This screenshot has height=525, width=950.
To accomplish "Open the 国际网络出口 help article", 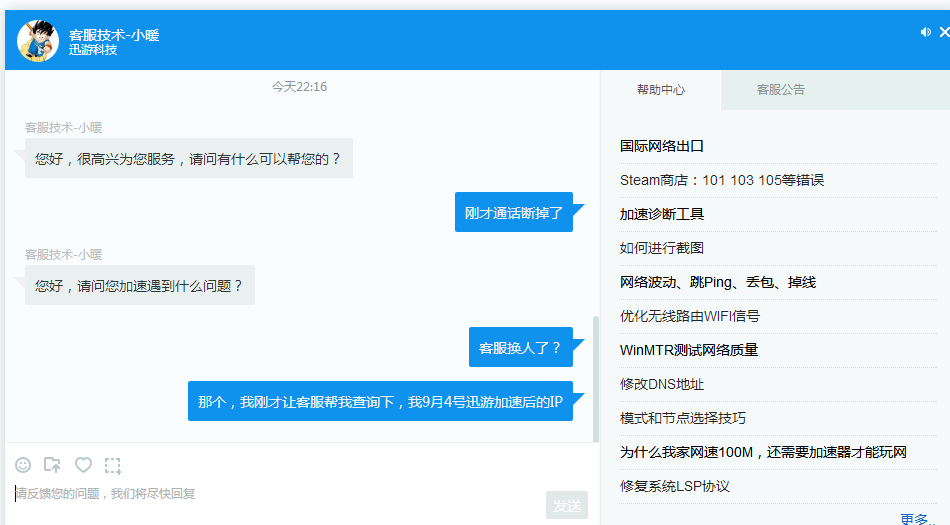I will pos(662,146).
